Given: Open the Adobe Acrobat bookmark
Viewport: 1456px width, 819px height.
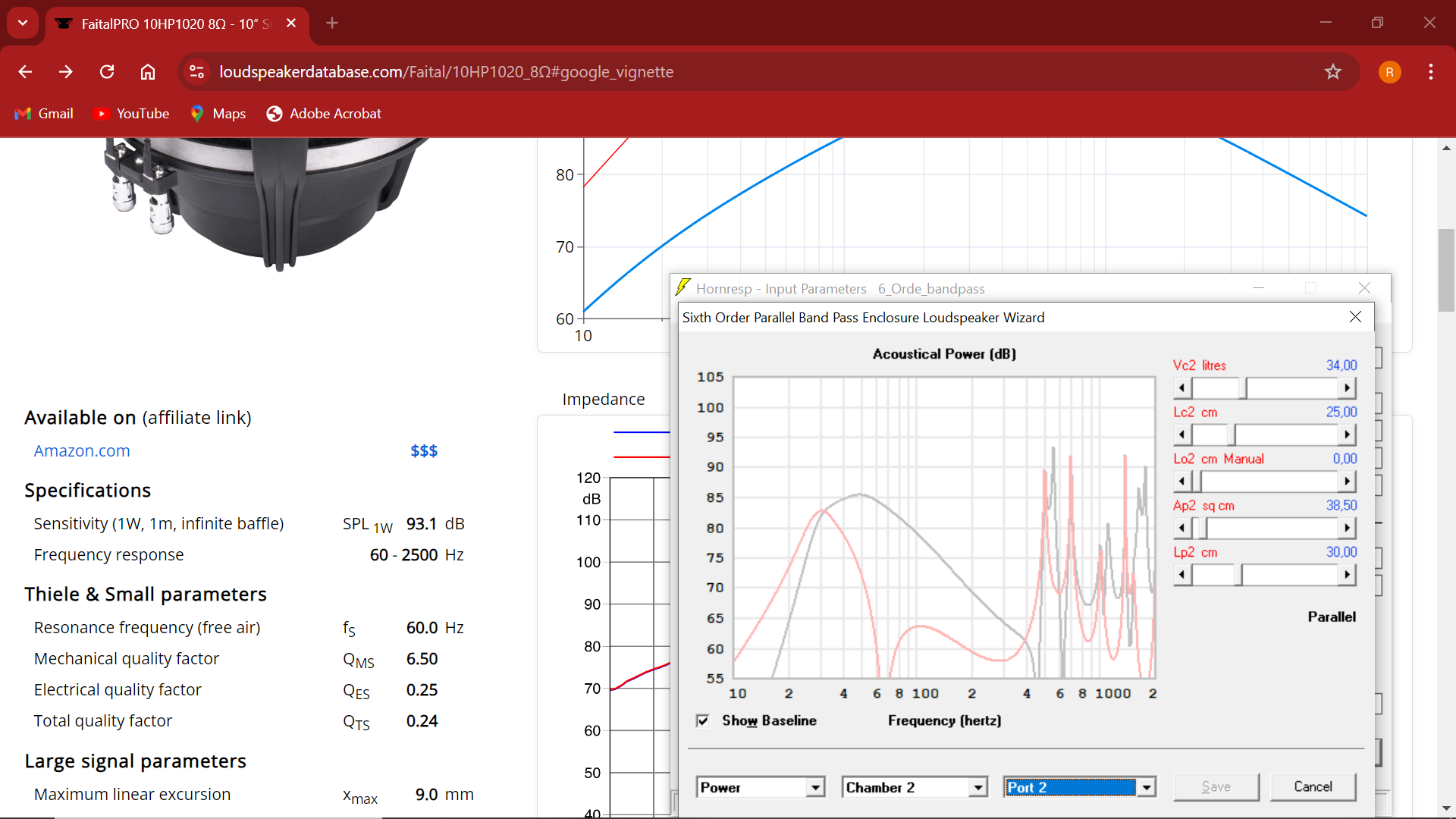Looking at the screenshot, I should point(324,114).
